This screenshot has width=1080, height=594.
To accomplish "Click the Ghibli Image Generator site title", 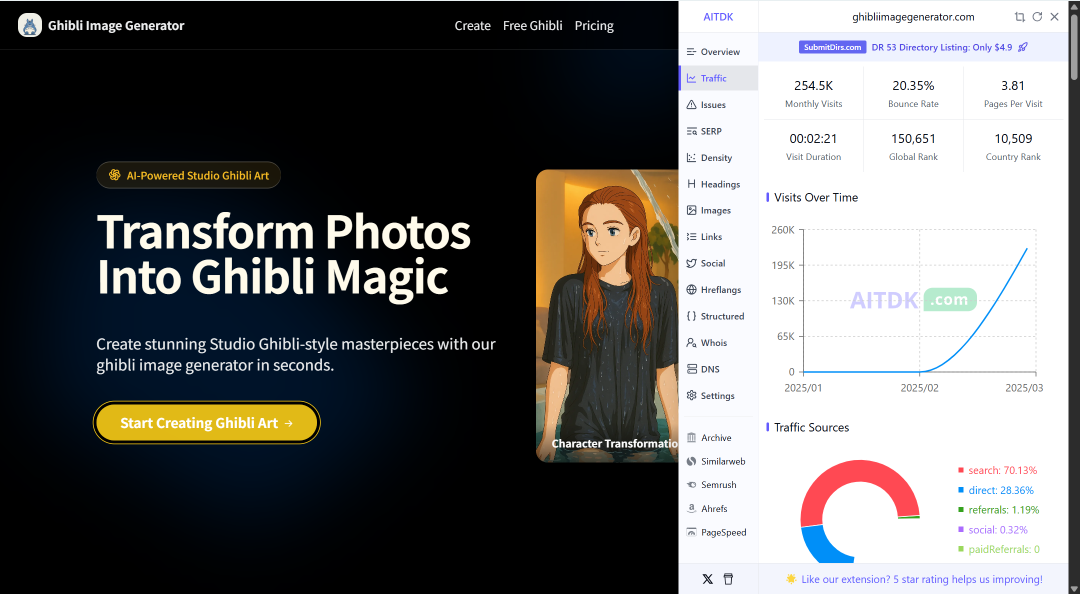I will [116, 25].
